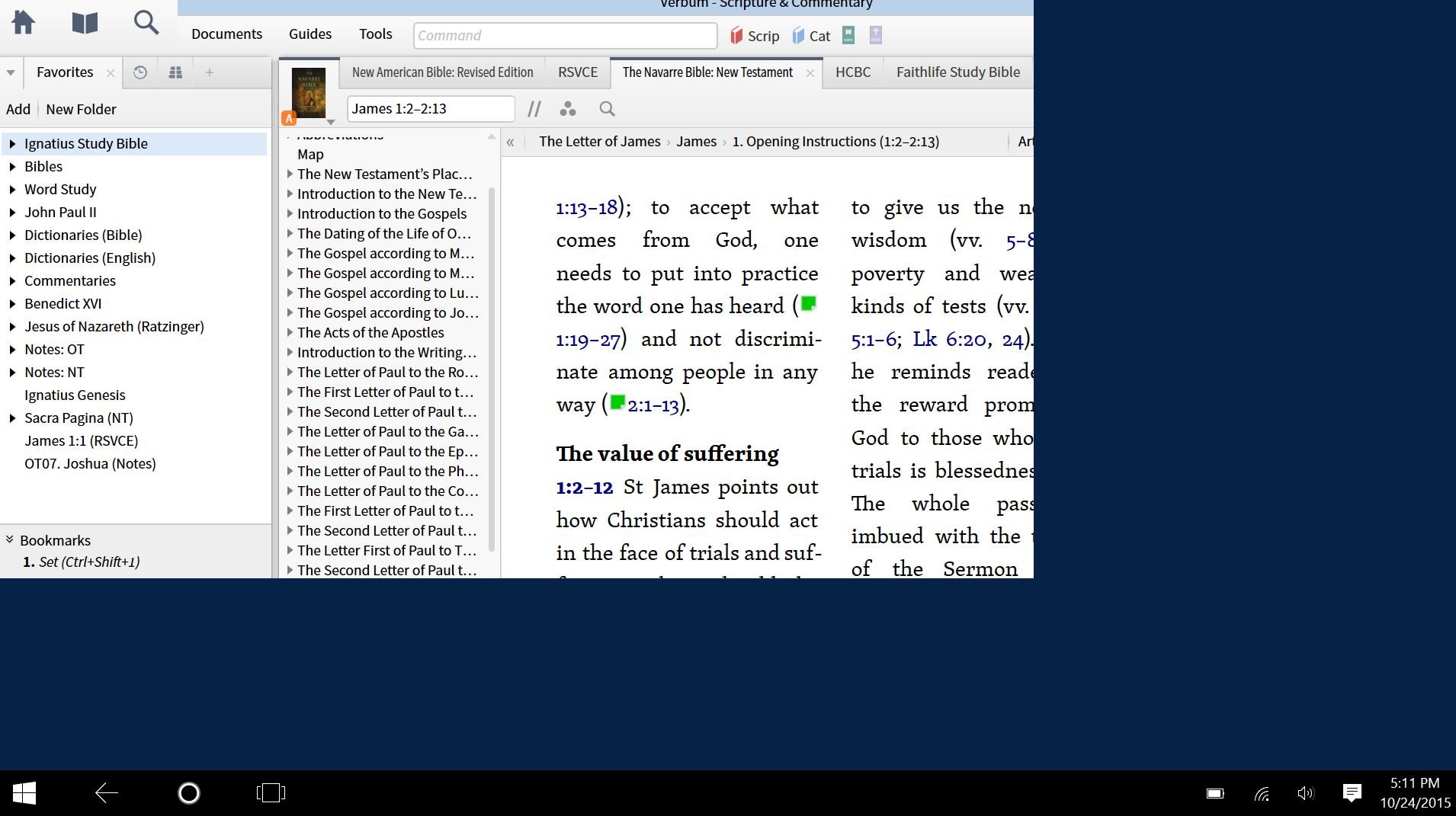Switch to New American Bible: Revised Edition tab
Viewport: 1456px width, 816px height.
[x=443, y=72]
